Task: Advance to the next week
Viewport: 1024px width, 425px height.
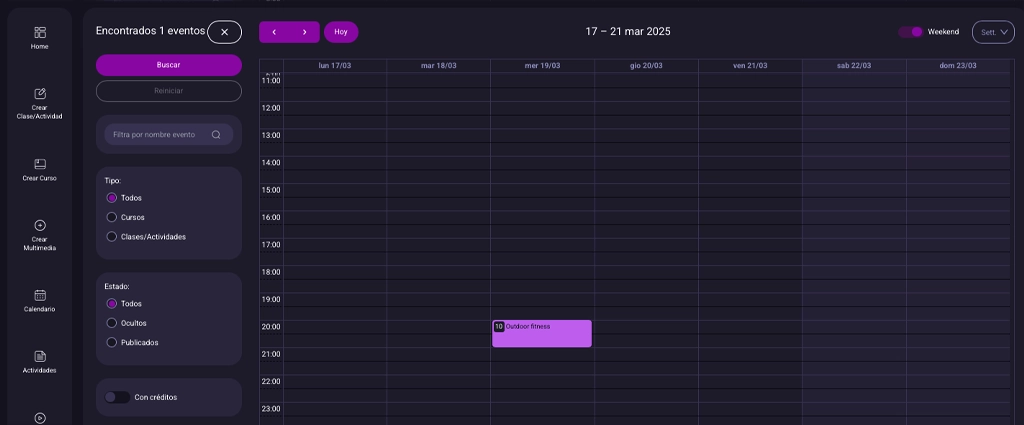Action: coord(304,32)
